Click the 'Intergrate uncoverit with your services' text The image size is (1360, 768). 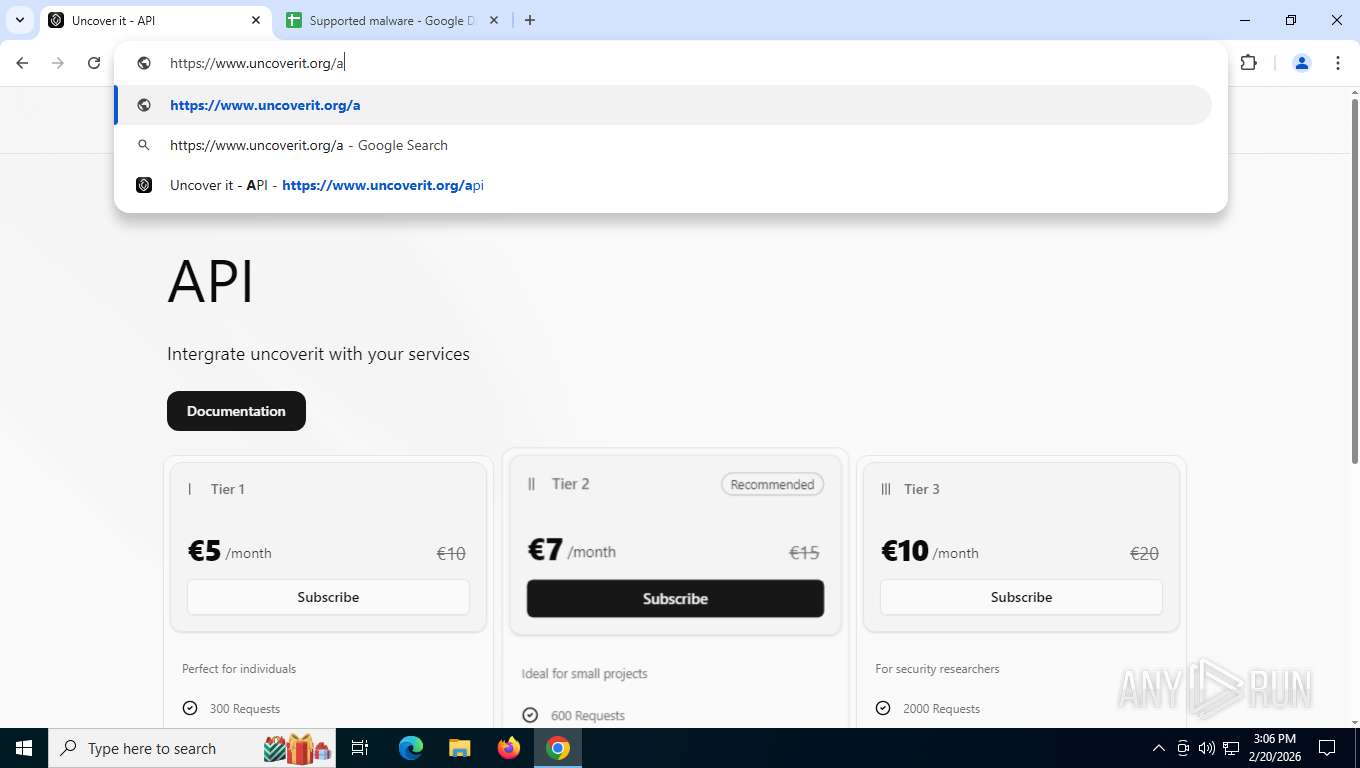click(318, 354)
